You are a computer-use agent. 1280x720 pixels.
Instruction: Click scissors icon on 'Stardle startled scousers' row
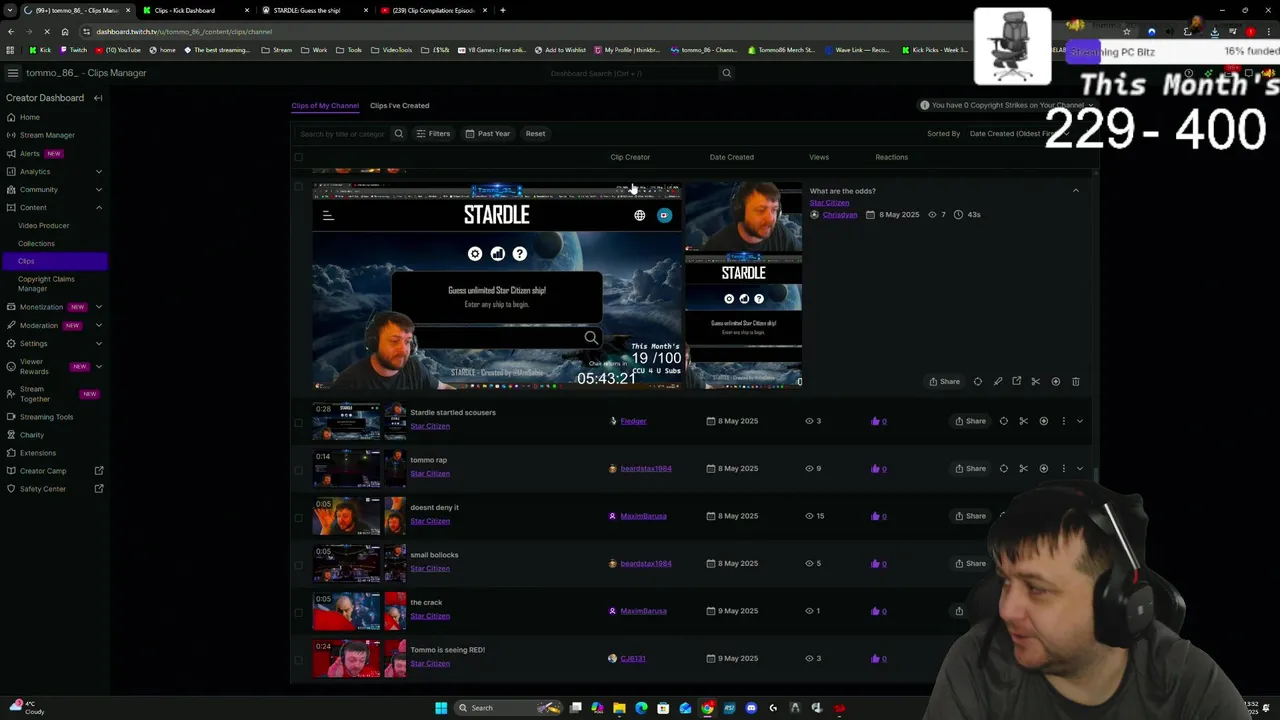pyautogui.click(x=1023, y=421)
